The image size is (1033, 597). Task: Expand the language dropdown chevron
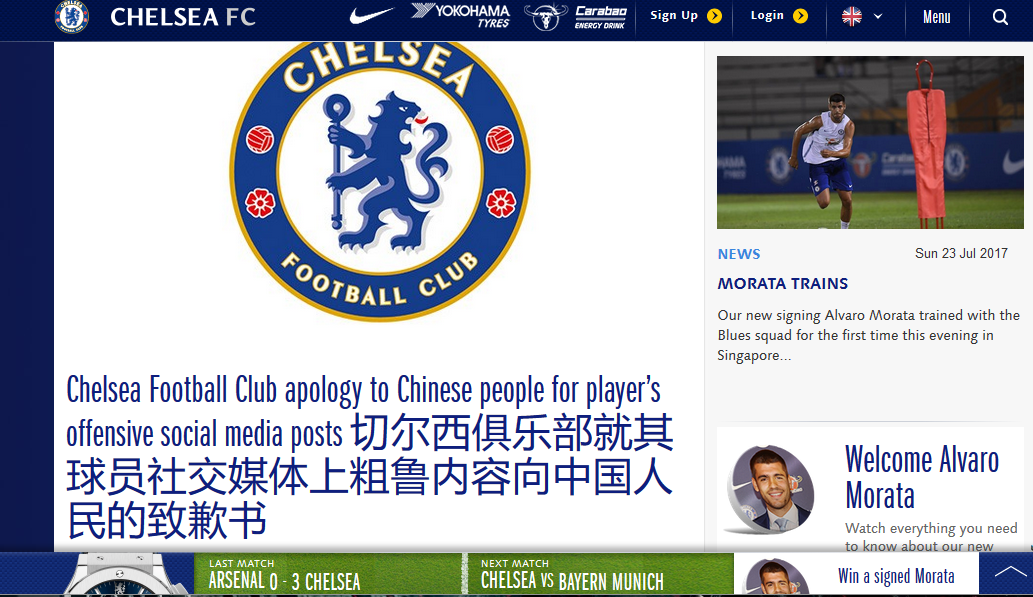[878, 16]
